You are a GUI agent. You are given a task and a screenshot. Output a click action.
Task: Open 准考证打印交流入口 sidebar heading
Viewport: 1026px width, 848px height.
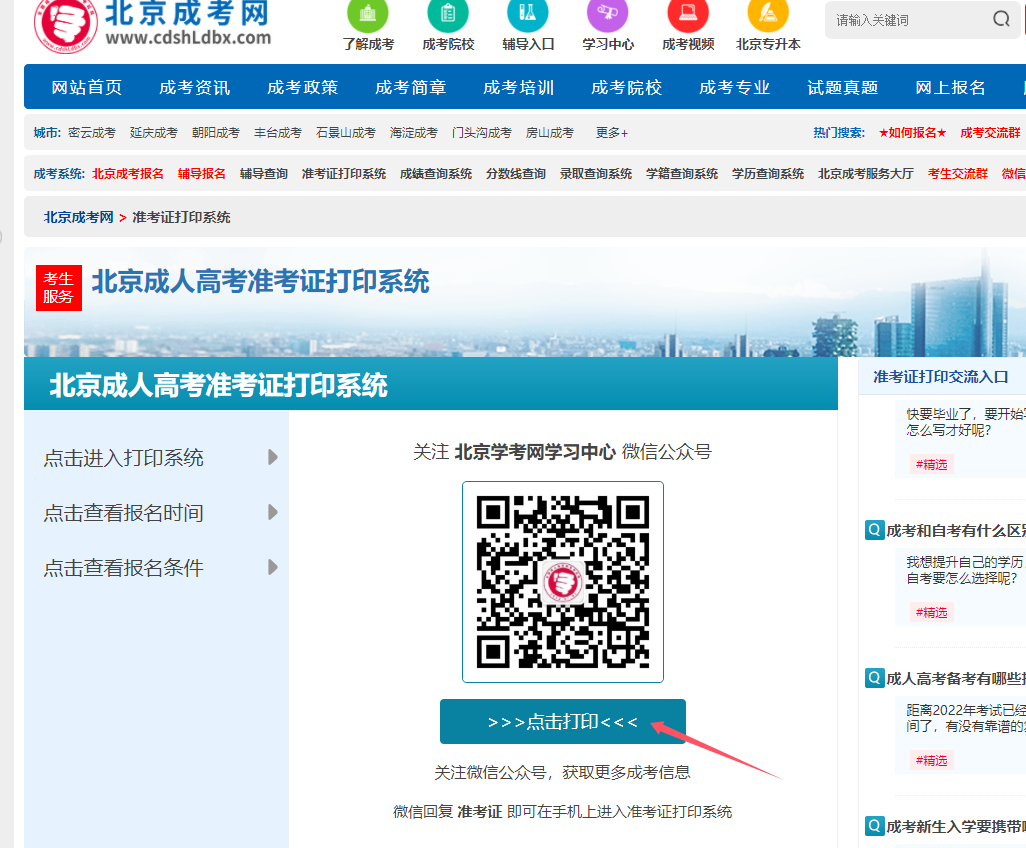point(941,377)
